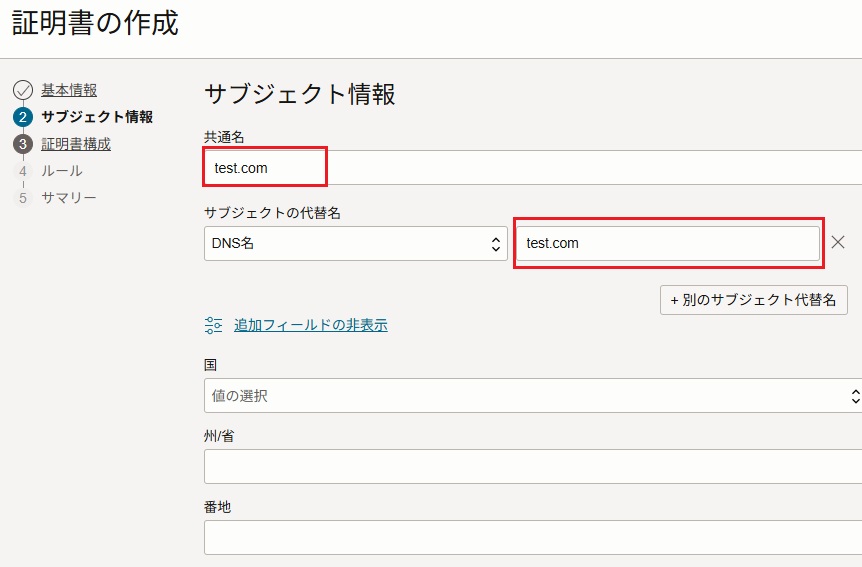Click the step 4 number icon
The image size is (862, 567).
(23, 171)
